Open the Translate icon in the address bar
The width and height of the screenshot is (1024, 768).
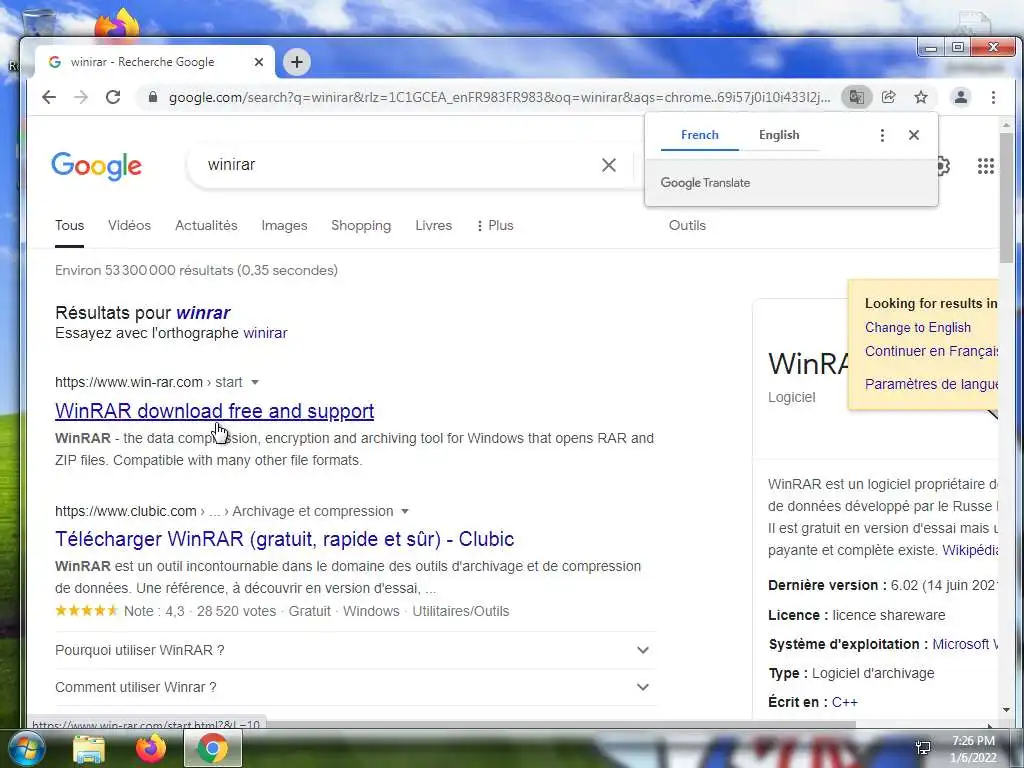tap(856, 97)
